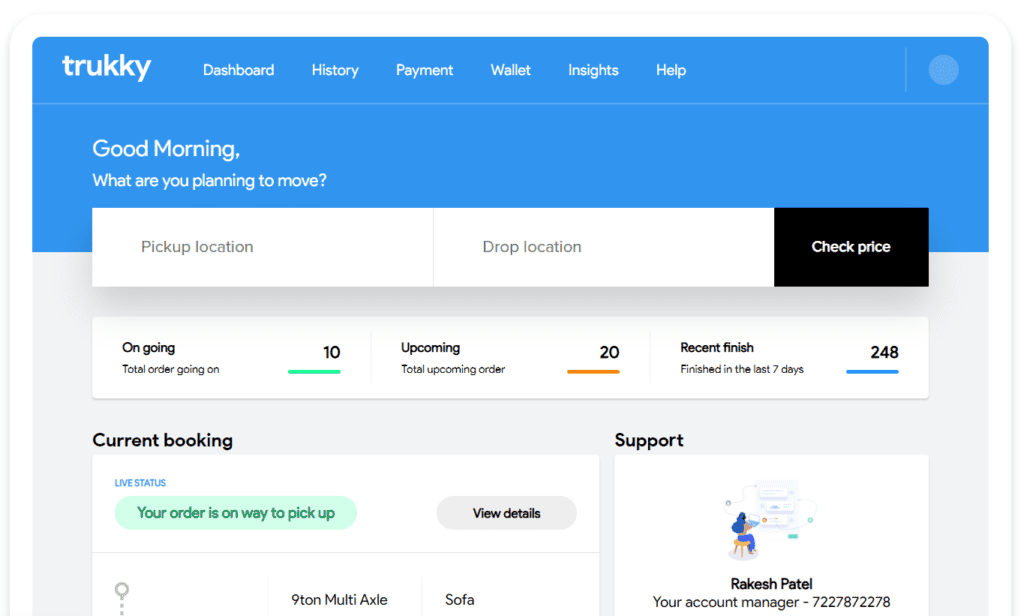The height and width of the screenshot is (616, 1024).
Task: Focus the Pickup location field
Action: pyautogui.click(x=263, y=247)
